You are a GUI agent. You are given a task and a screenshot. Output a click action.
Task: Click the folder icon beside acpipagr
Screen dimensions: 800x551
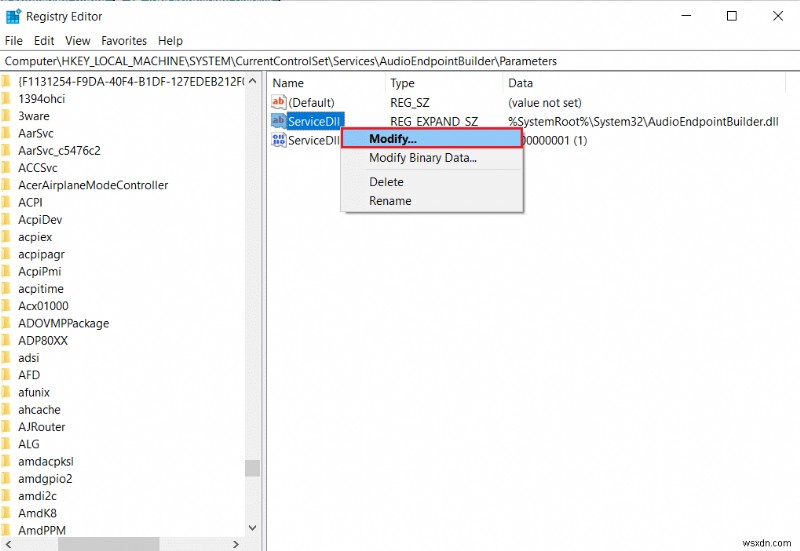[6, 255]
